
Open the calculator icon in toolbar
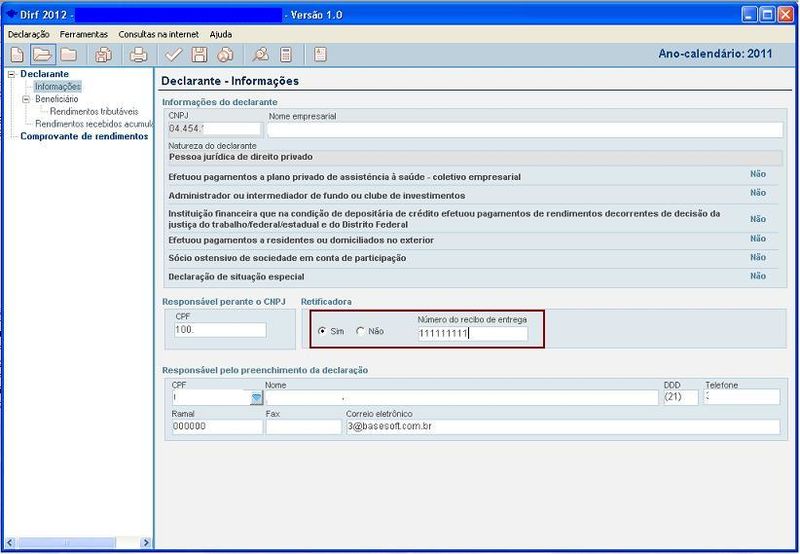pos(286,54)
